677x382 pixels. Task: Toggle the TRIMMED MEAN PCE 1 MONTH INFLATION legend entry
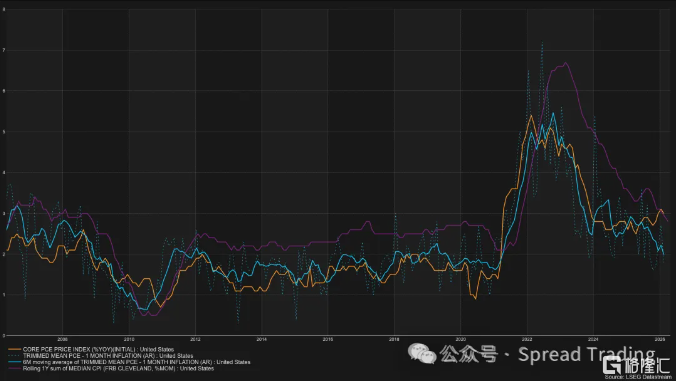(108, 356)
